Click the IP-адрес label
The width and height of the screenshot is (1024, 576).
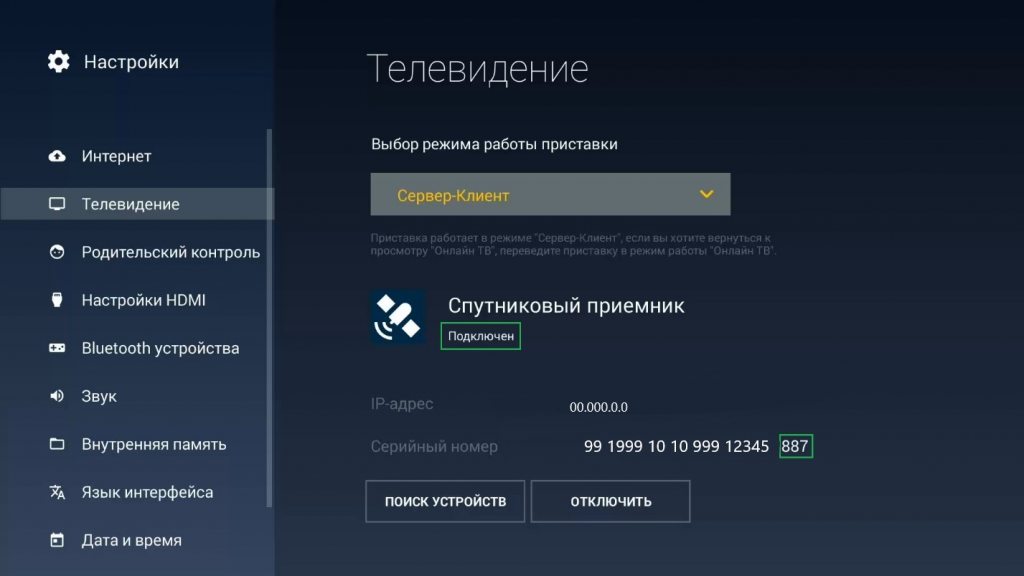(x=402, y=404)
